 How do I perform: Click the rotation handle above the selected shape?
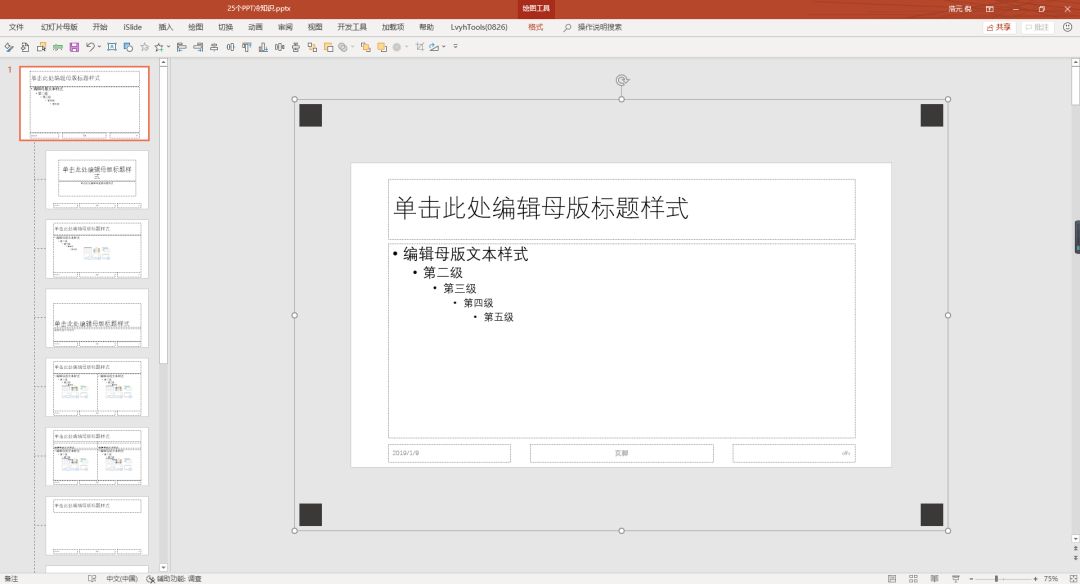pos(622,81)
